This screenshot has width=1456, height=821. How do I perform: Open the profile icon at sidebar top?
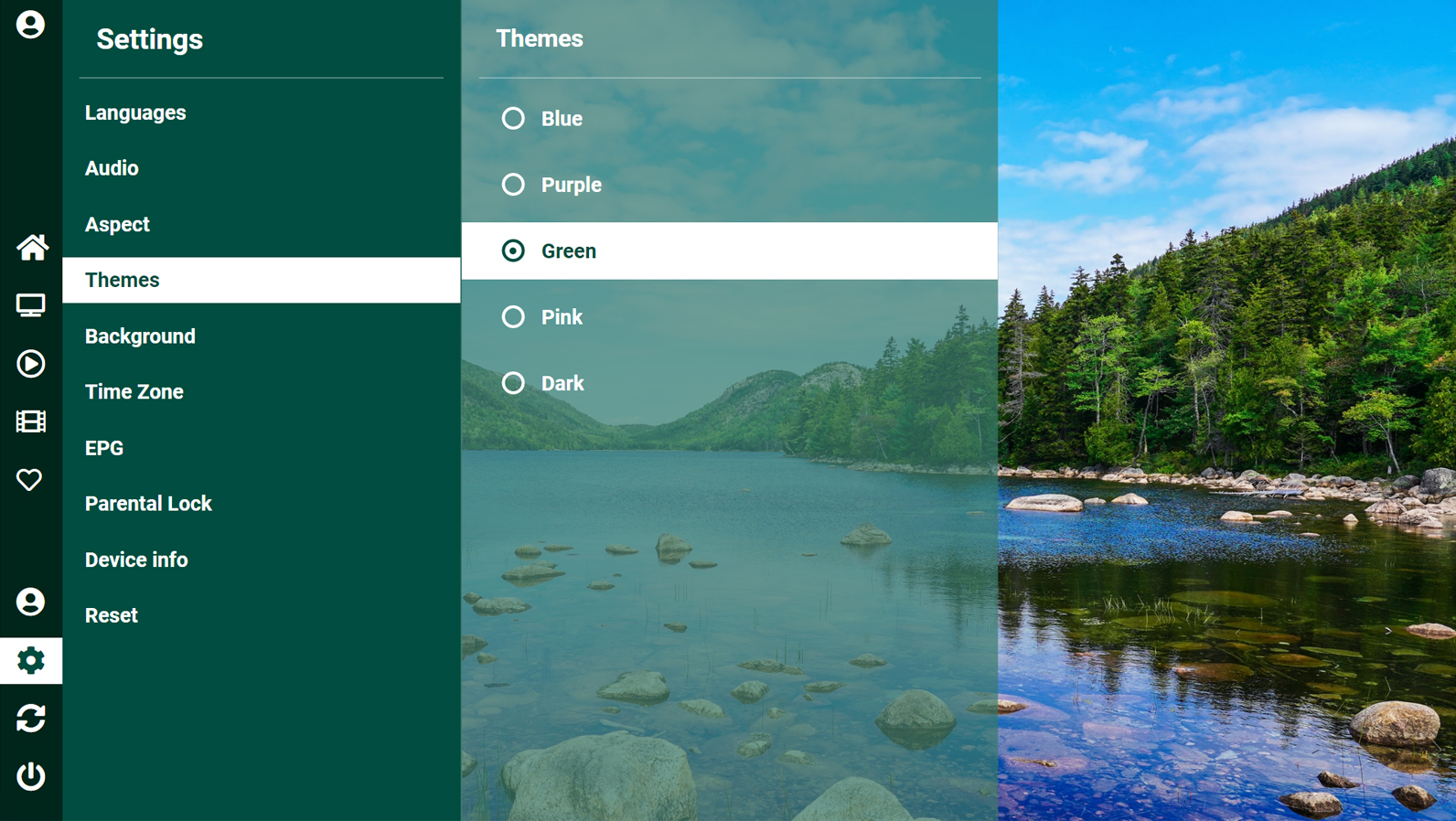coord(30,25)
